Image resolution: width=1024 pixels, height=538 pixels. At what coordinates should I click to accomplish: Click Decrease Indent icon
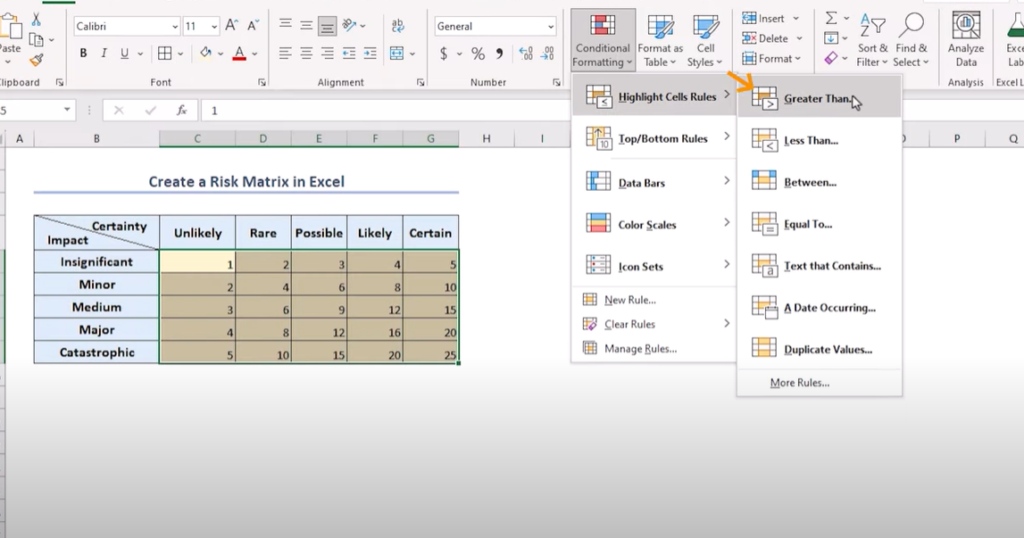[x=349, y=54]
